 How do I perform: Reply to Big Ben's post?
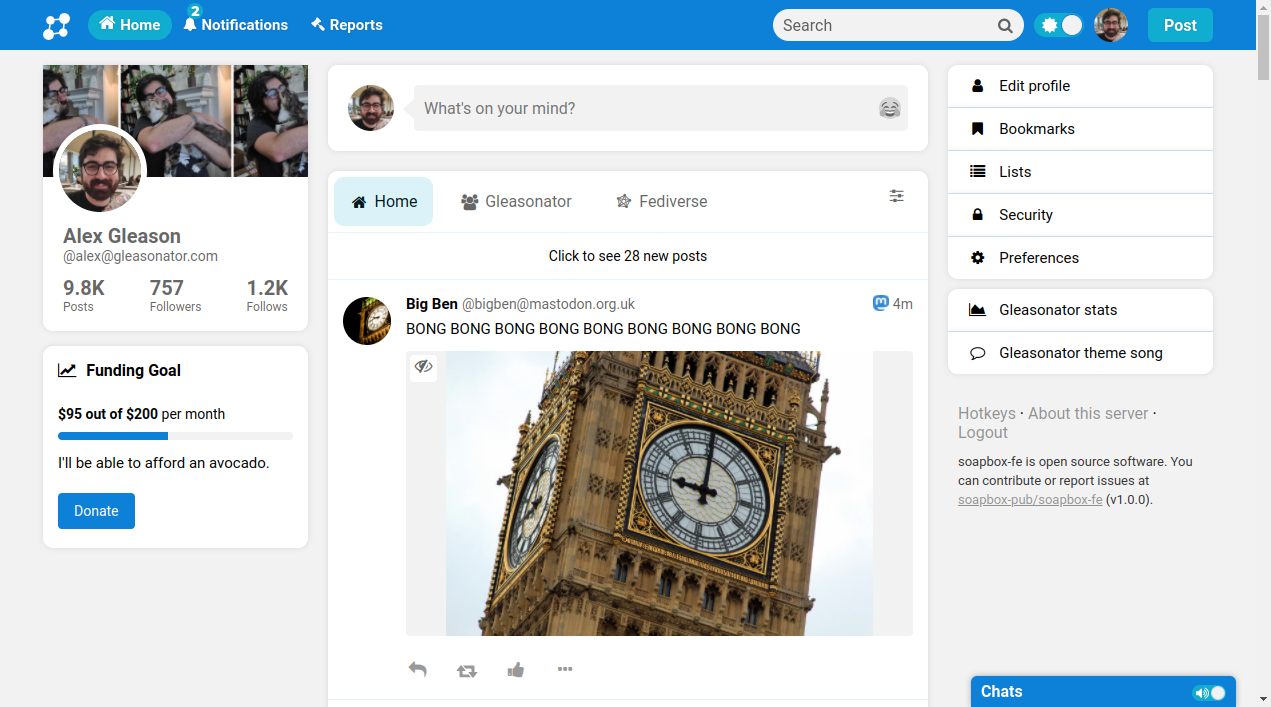(418, 670)
